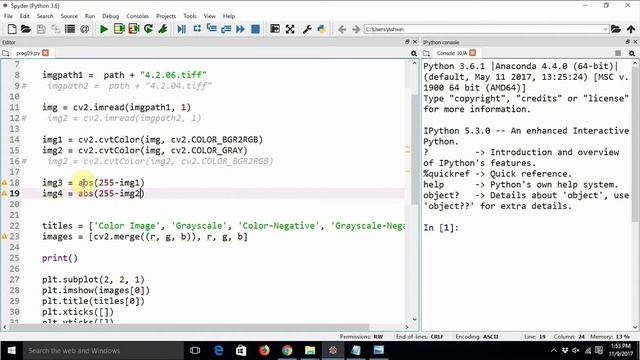The width and height of the screenshot is (640, 360).
Task: Run the file with the green play button
Action: point(104,29)
